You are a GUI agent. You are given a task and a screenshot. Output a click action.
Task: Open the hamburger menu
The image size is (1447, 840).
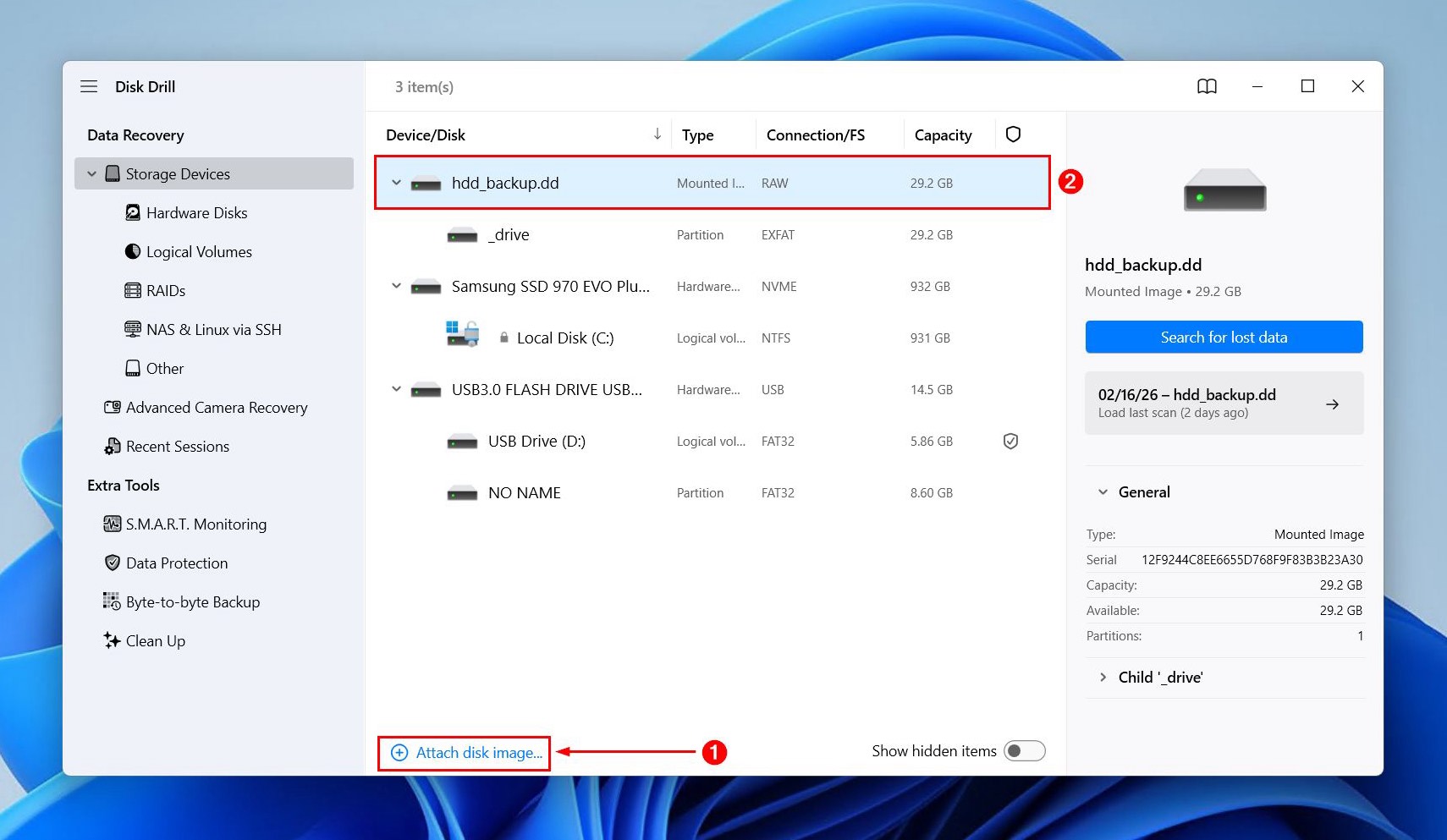click(89, 86)
